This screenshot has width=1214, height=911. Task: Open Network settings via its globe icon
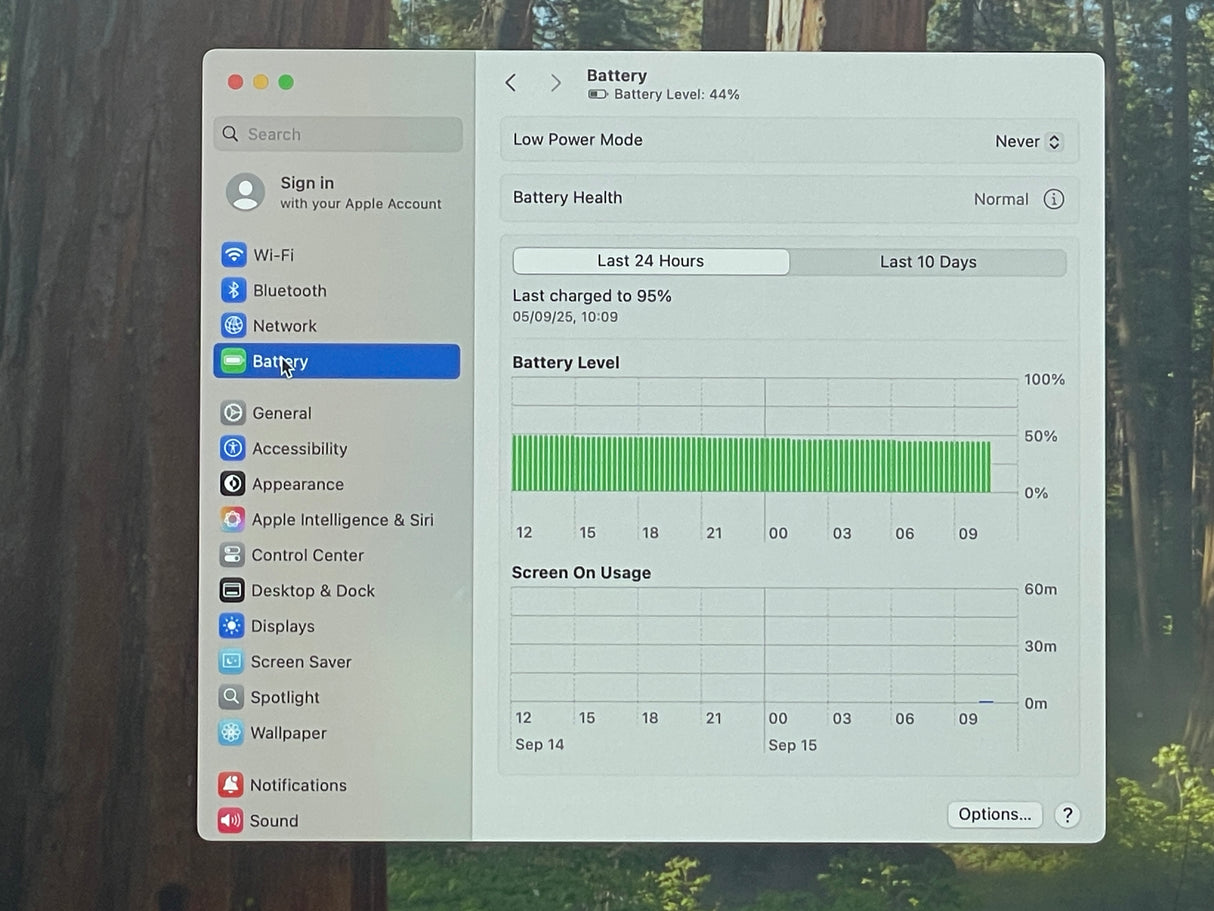tap(233, 325)
